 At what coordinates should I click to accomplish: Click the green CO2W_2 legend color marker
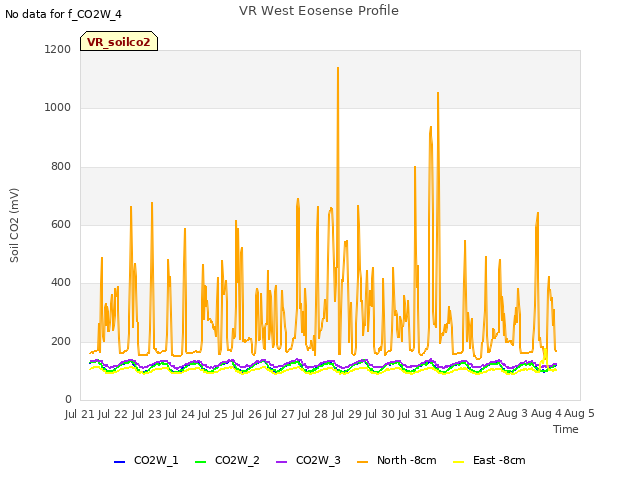pos(200,462)
